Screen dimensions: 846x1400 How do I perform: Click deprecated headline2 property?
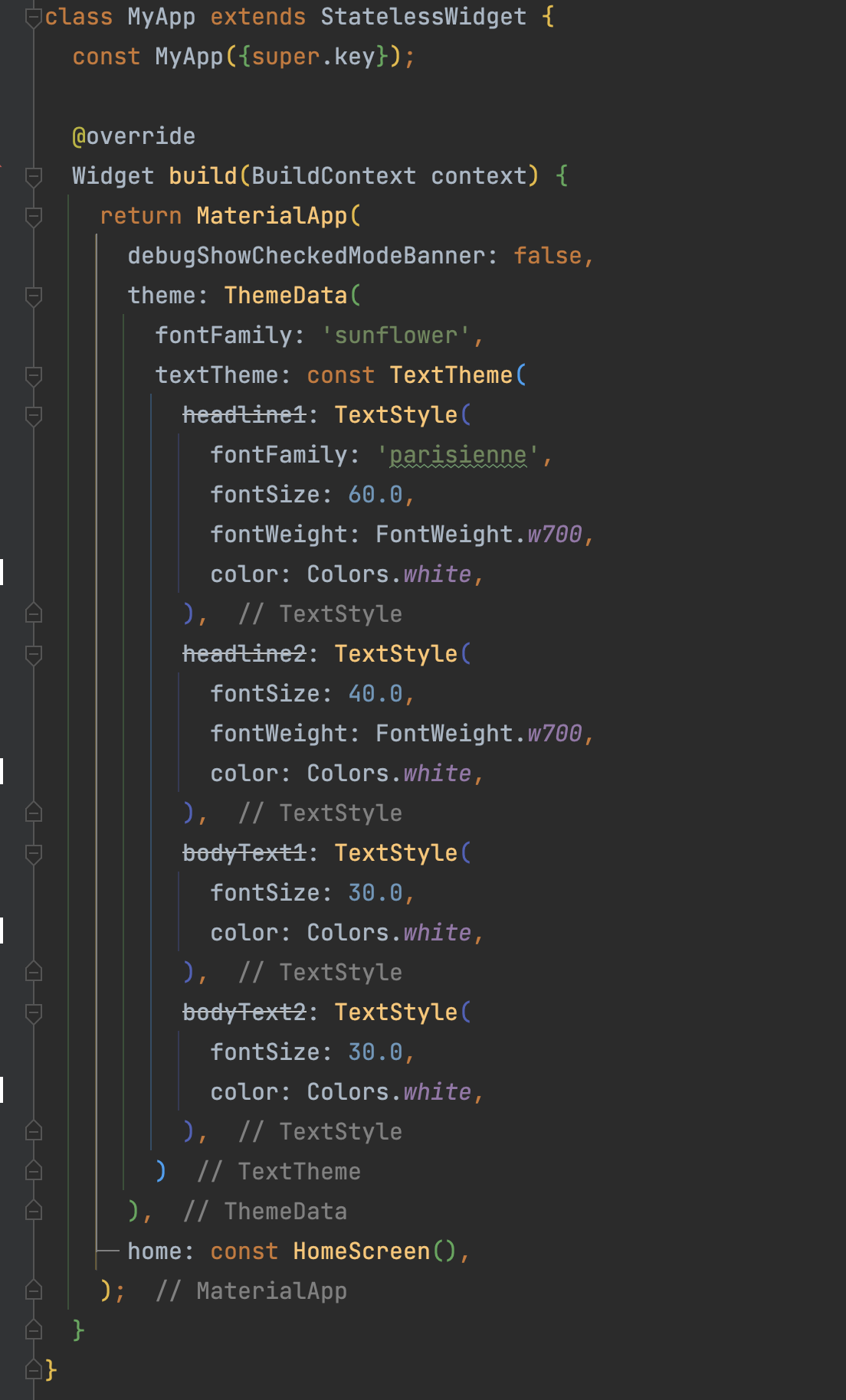pos(244,654)
